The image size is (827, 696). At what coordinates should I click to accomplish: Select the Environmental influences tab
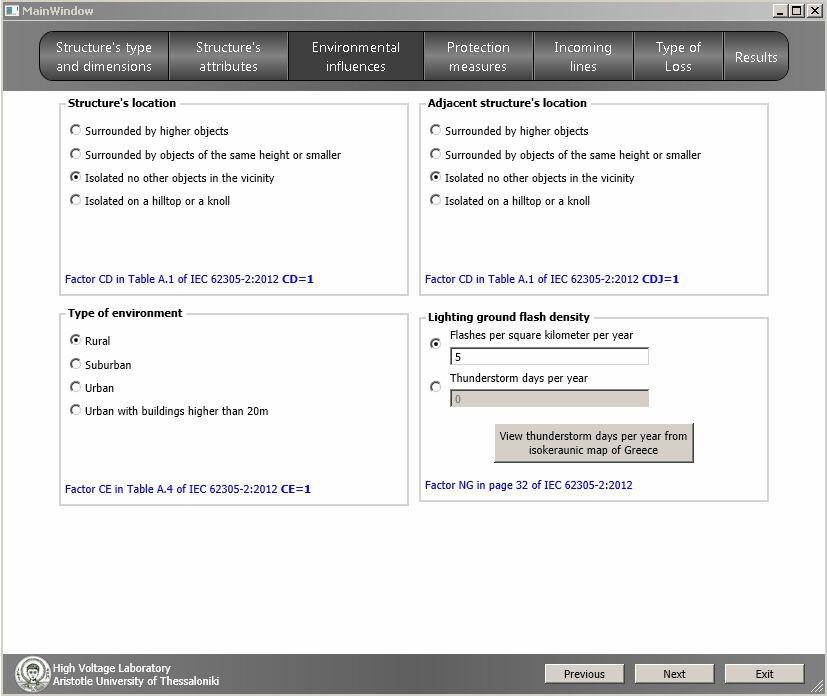356,56
